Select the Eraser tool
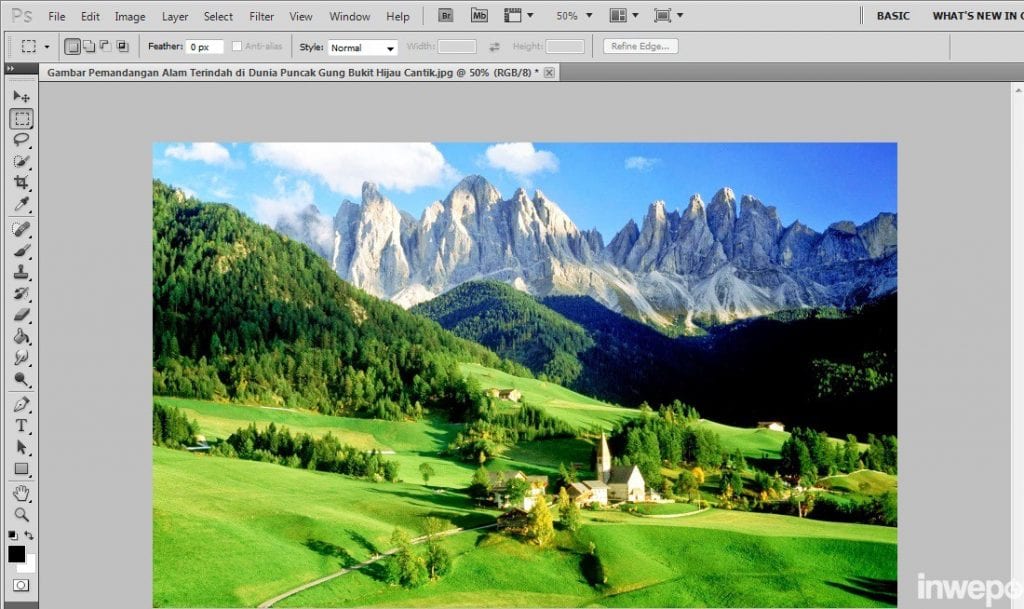Screen dimensions: 1024x609 (21, 315)
